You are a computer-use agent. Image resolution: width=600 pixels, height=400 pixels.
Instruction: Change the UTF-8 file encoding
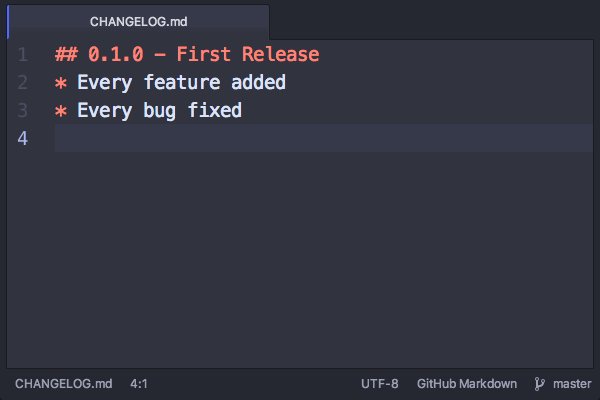point(380,384)
